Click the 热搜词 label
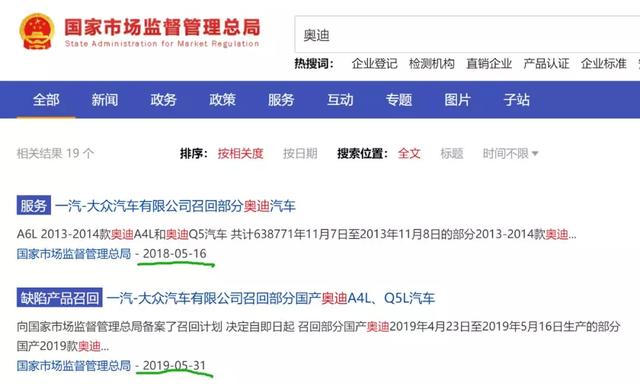 tap(314, 64)
